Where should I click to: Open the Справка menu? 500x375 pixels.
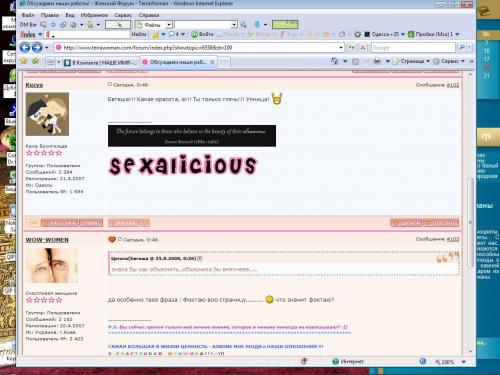(x=149, y=15)
